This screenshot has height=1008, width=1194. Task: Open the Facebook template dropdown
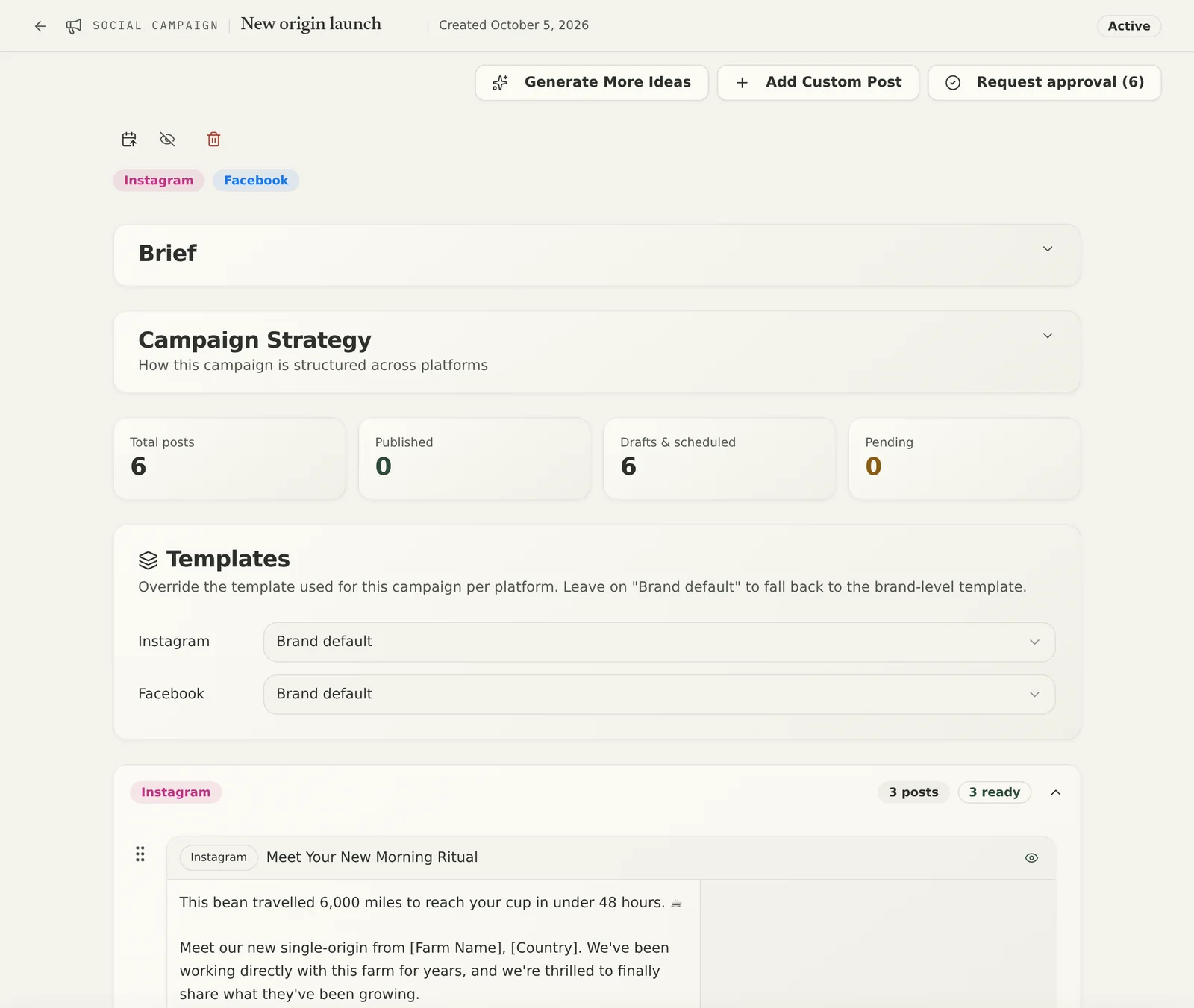(x=659, y=695)
